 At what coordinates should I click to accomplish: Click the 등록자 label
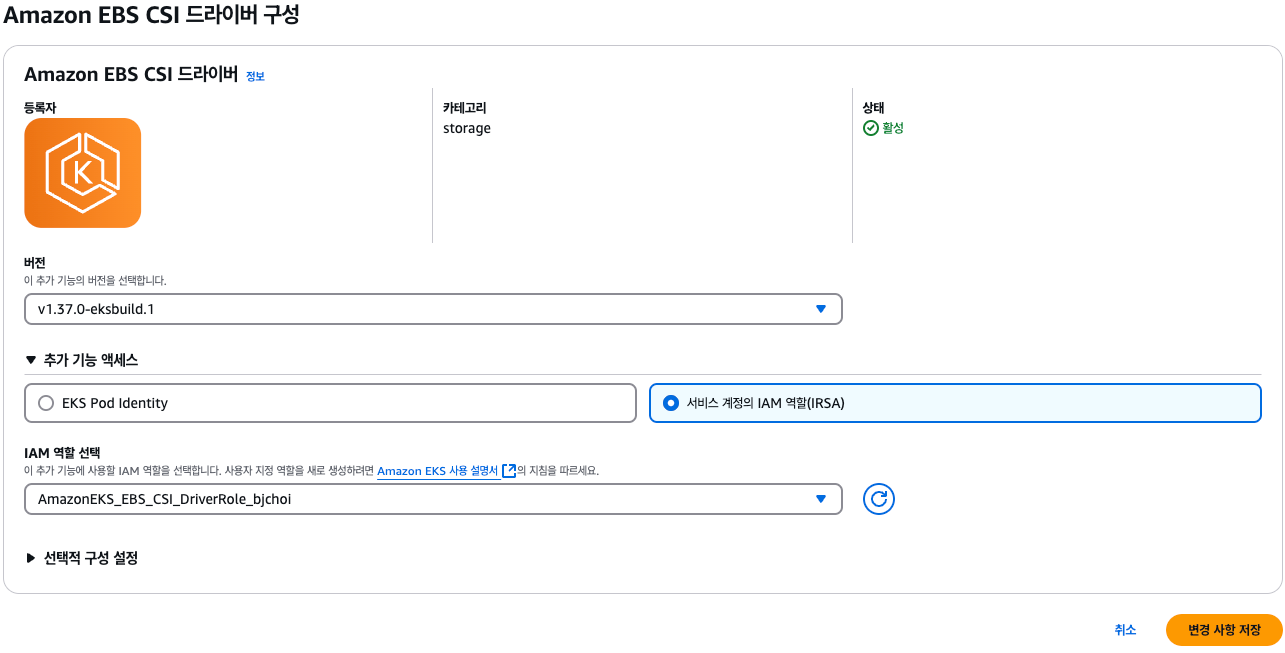click(40, 107)
